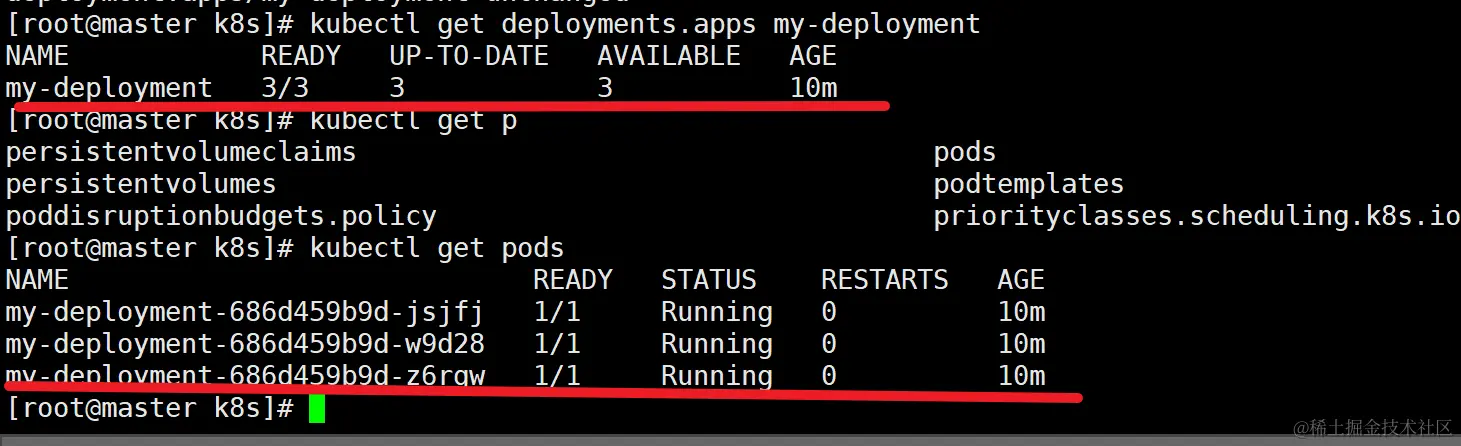The image size is (1461, 446).
Task: Select the 'priorityclasses.scheduling.k8s.io' completion
Action: tap(1196, 216)
